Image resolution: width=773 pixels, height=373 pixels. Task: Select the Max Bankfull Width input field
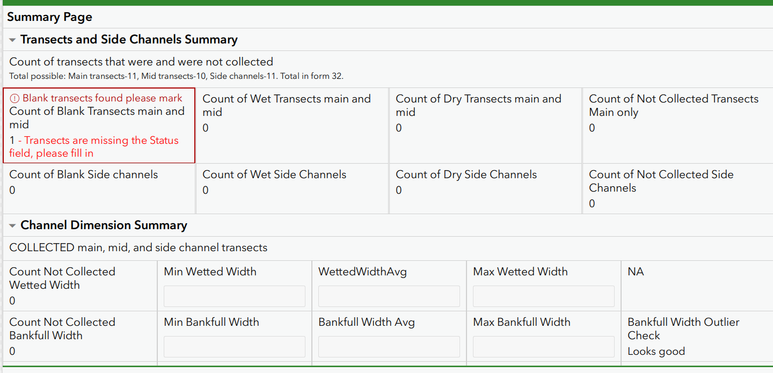[544, 347]
